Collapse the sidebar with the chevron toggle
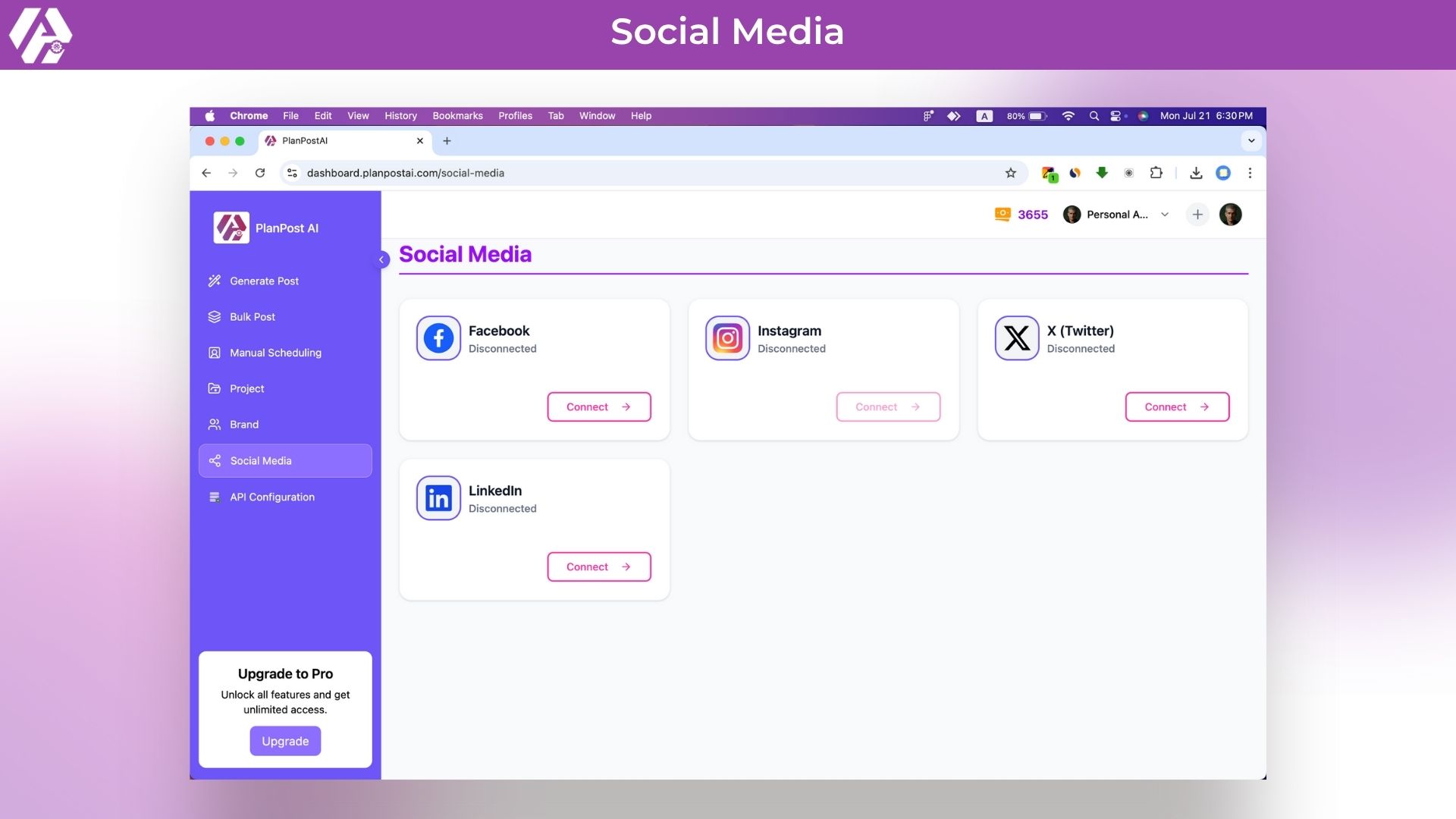Viewport: 1456px width, 819px height. [x=382, y=259]
